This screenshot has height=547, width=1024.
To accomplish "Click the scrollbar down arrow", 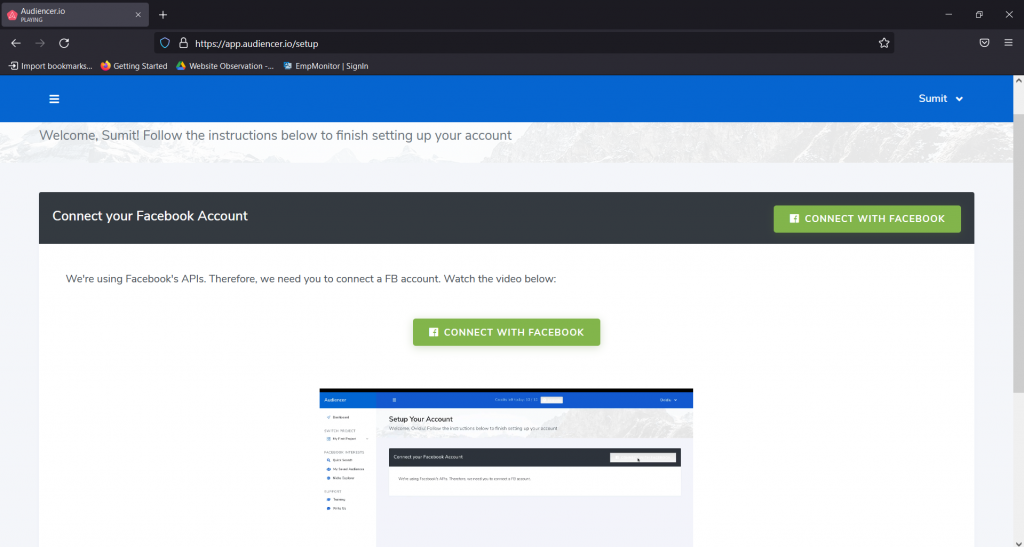I will point(1018,542).
